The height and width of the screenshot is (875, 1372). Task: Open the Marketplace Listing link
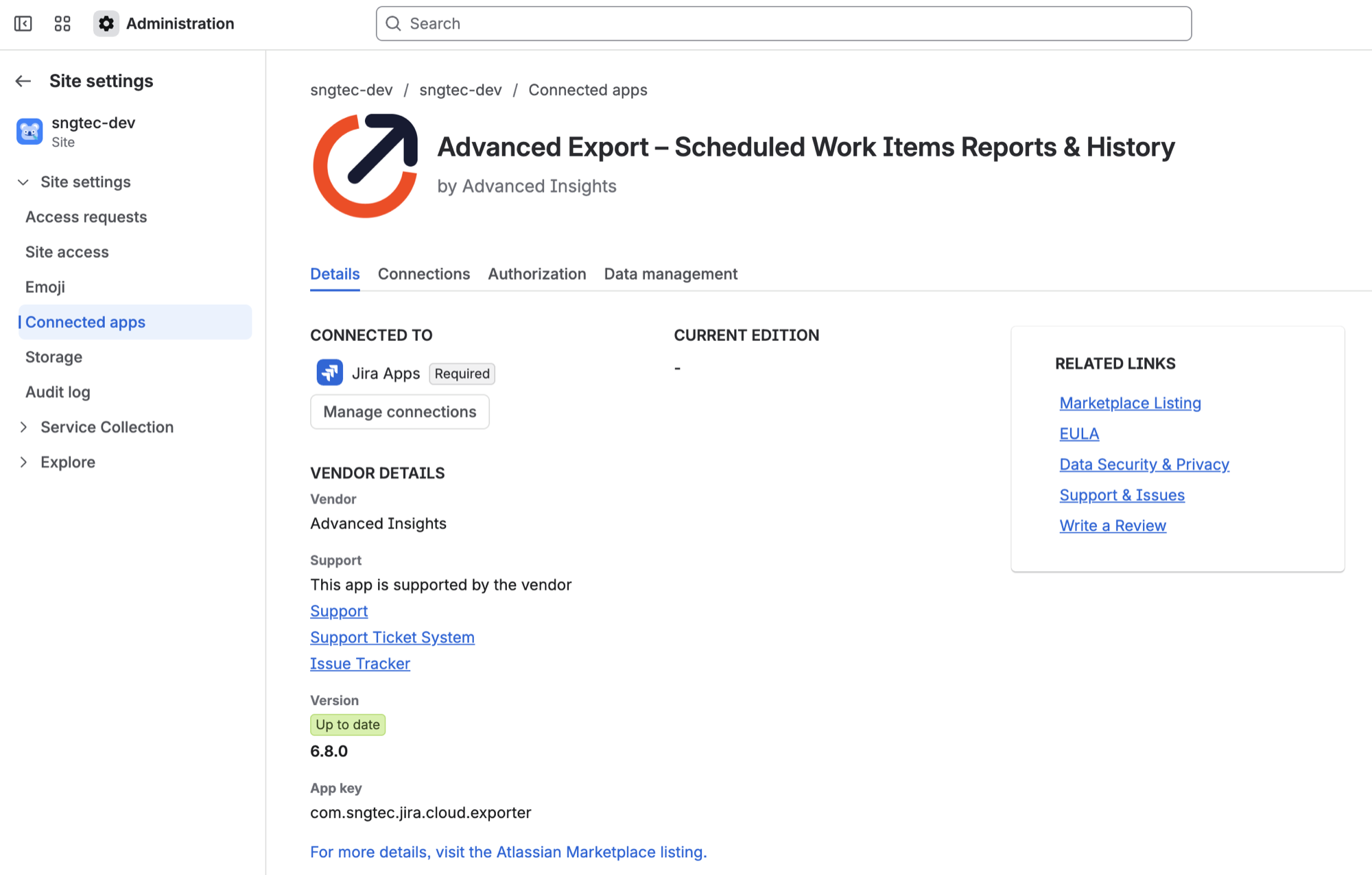pos(1131,403)
